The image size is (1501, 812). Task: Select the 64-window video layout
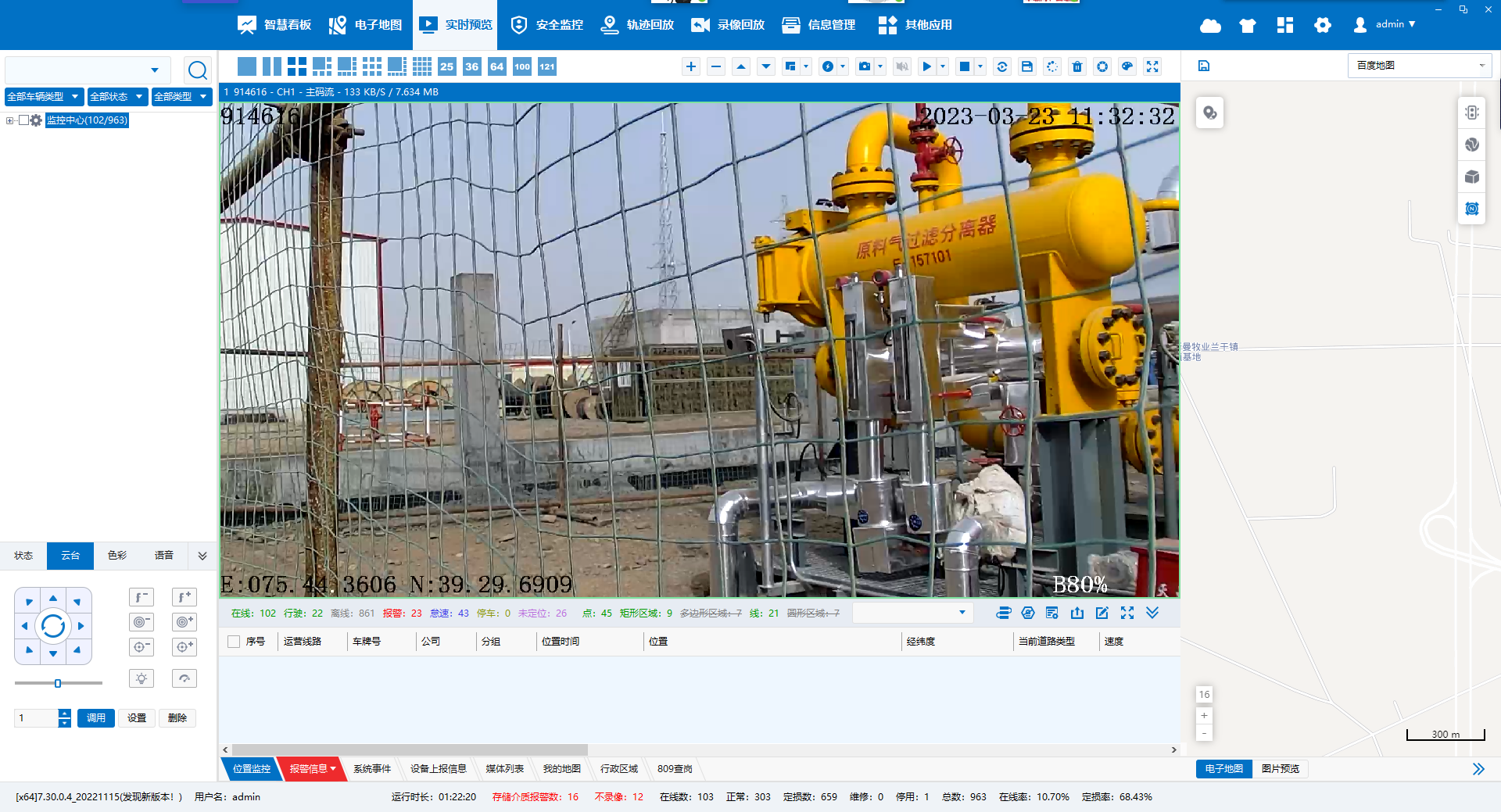point(496,66)
